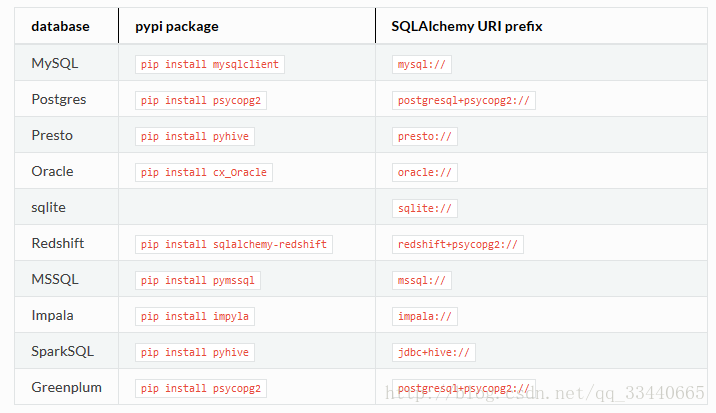Viewport: 716px width, 413px height.
Task: Select the 'jdbc+hive://' code snippet
Action: pyautogui.click(x=433, y=353)
